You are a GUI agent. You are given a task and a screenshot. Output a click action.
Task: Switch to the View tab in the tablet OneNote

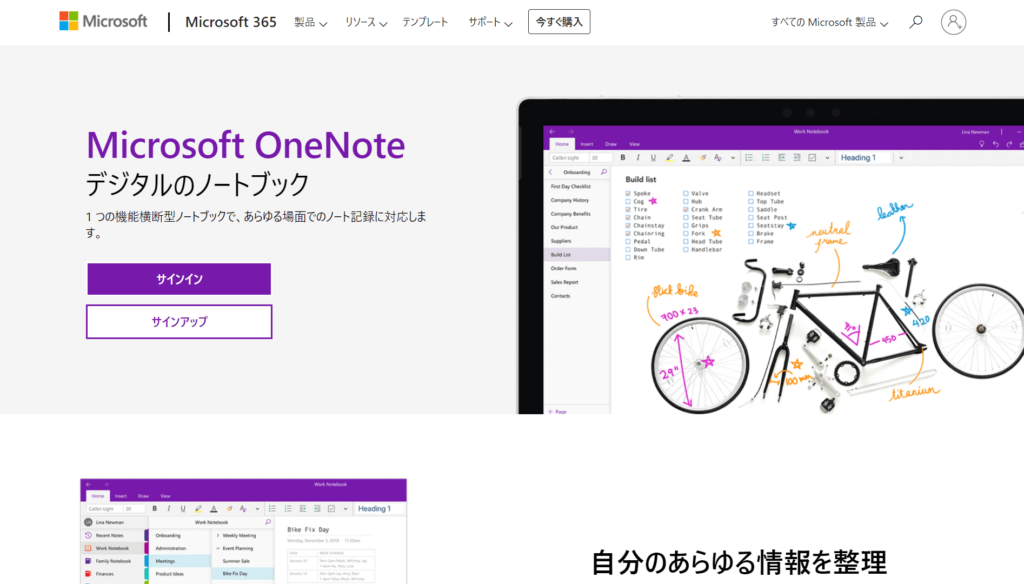[634, 144]
